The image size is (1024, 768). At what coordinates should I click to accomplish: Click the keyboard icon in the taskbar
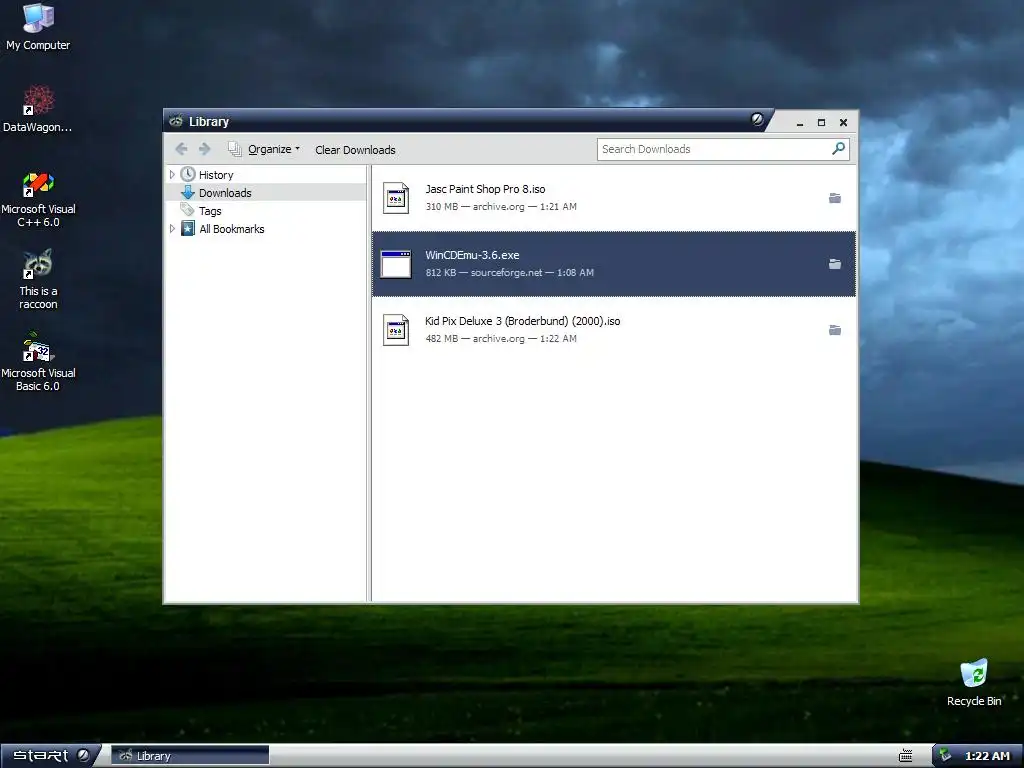point(905,756)
